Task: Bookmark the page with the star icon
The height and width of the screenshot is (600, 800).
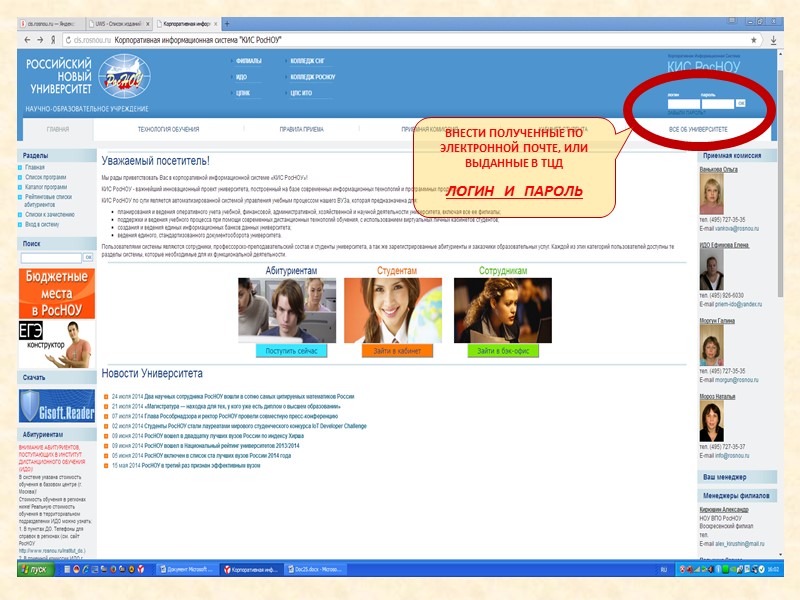Action: (754, 40)
